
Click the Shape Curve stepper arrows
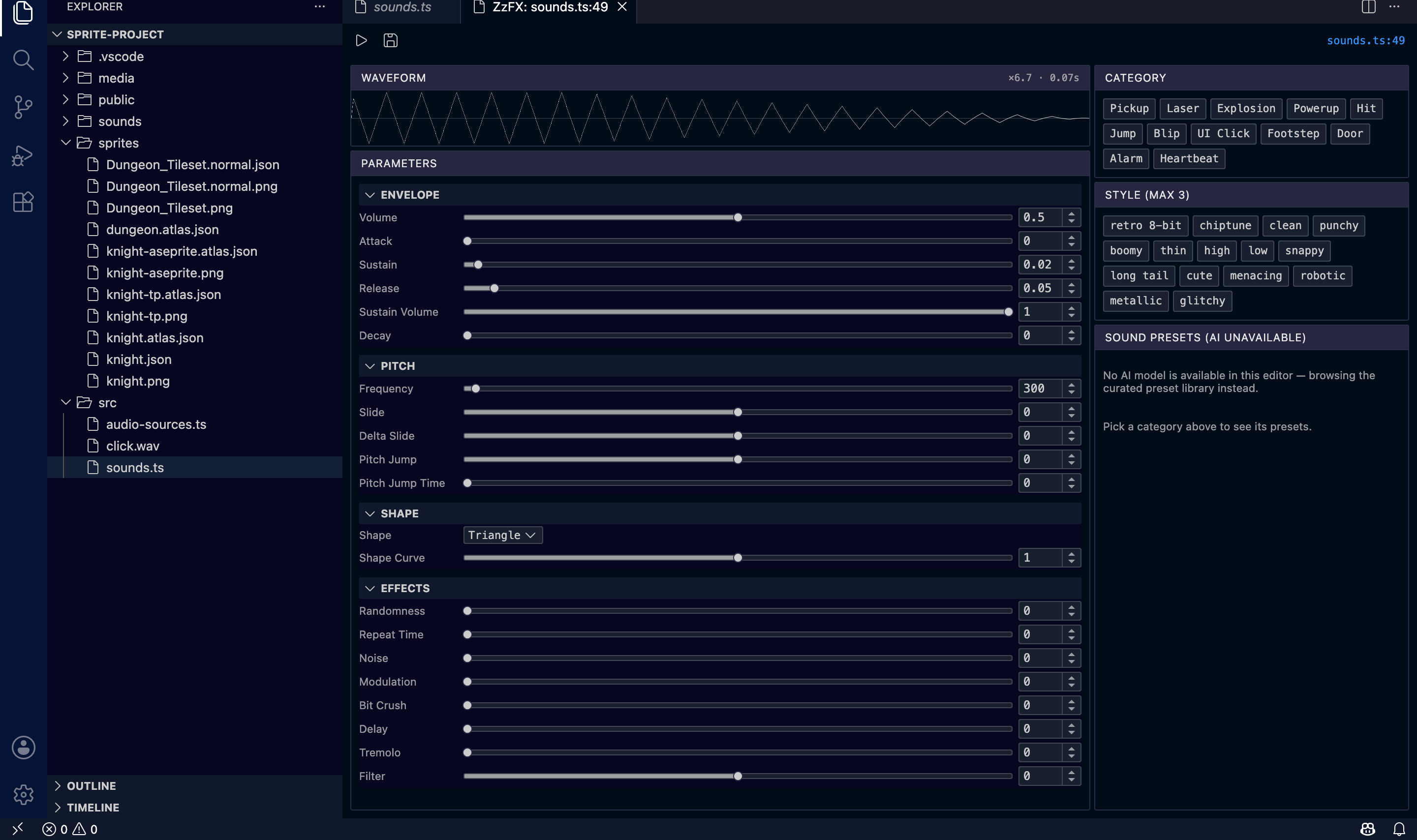[1072, 558]
